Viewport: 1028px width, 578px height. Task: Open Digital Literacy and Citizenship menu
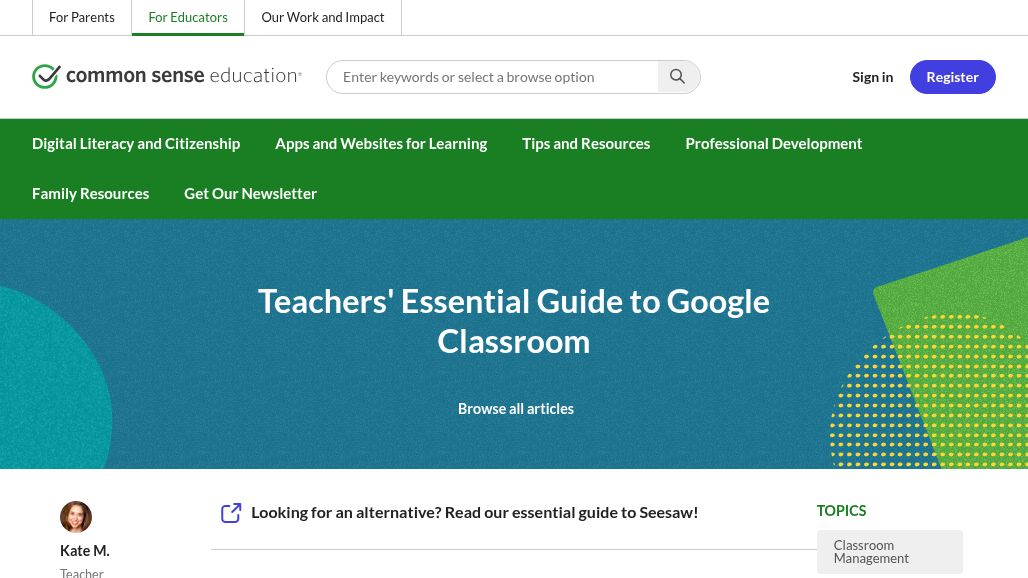tap(136, 144)
